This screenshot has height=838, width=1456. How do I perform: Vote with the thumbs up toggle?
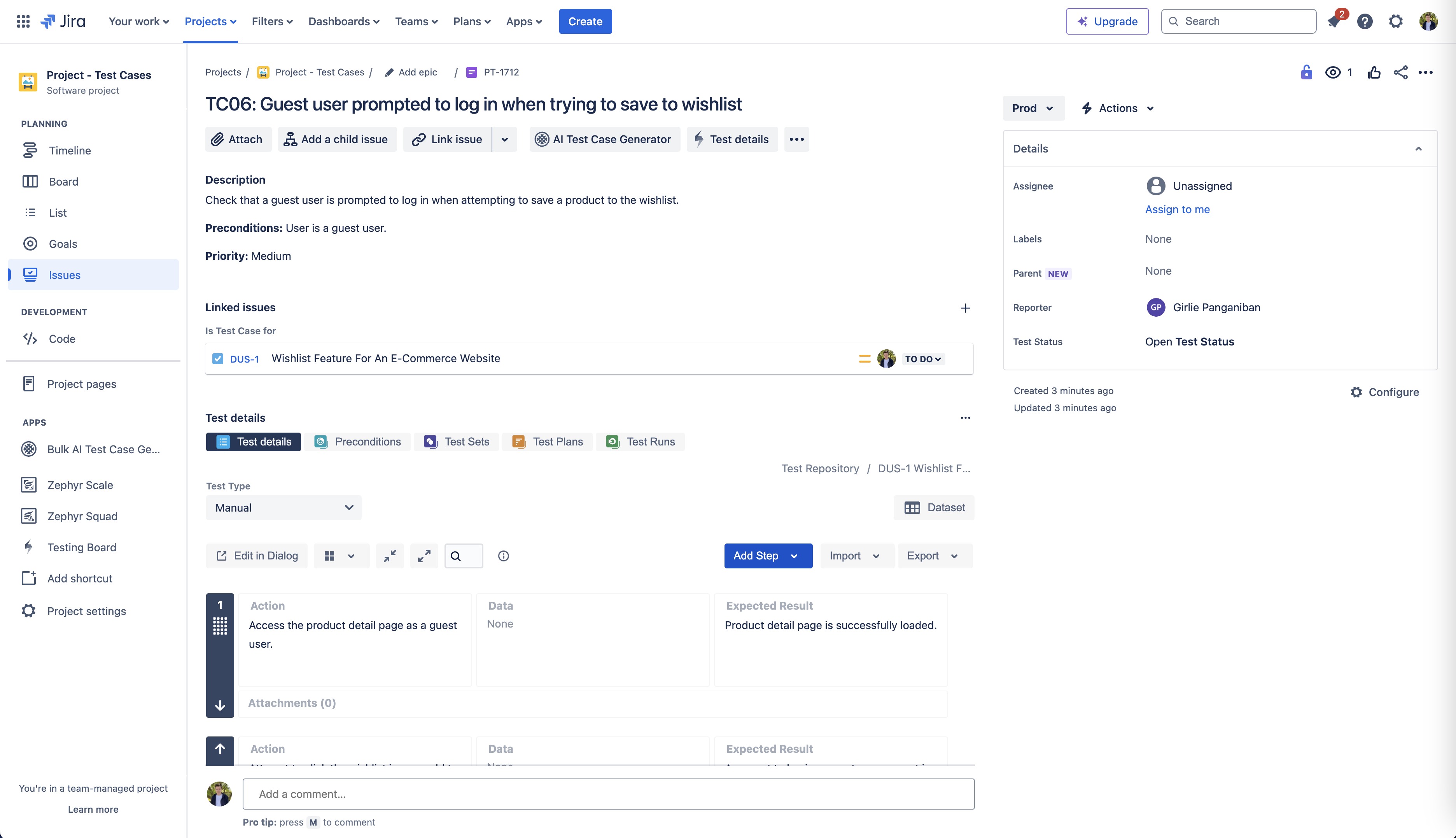pos(1374,72)
